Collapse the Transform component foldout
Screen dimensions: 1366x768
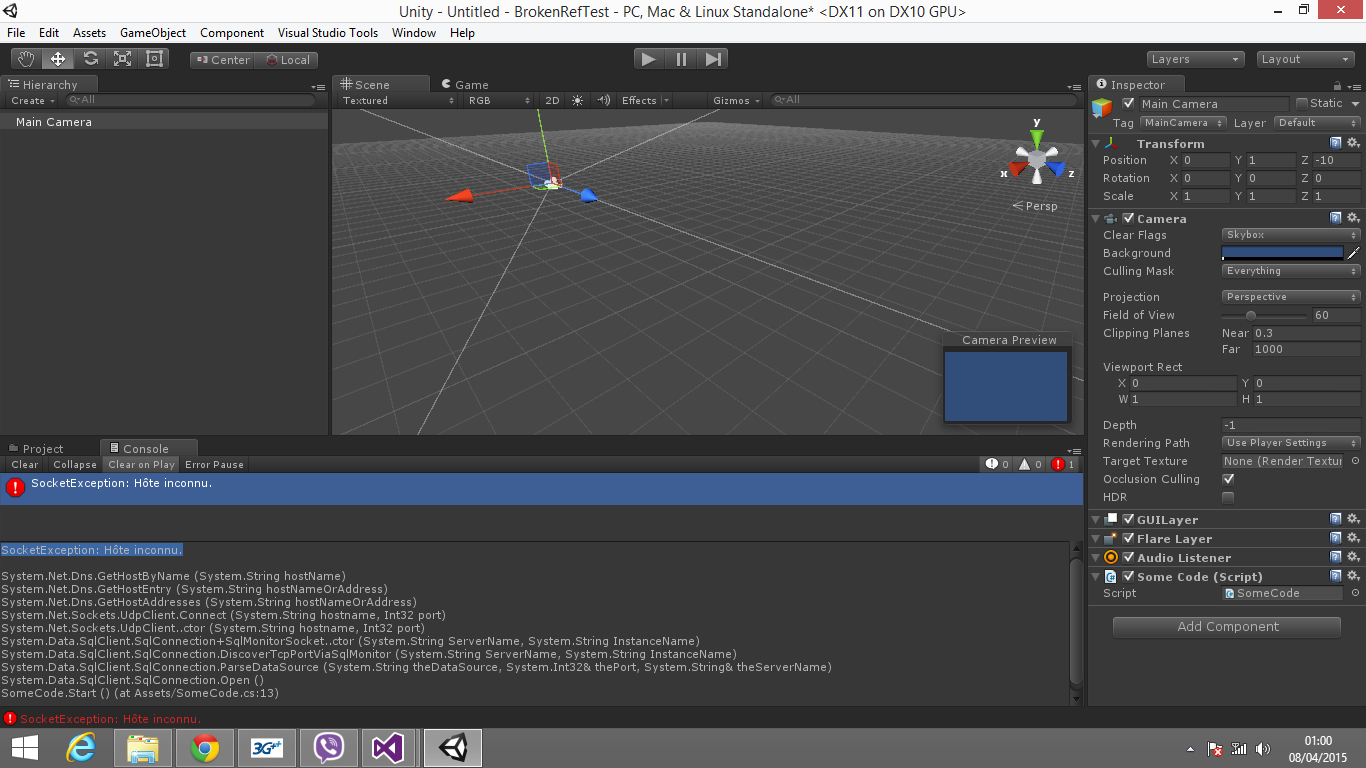1096,144
